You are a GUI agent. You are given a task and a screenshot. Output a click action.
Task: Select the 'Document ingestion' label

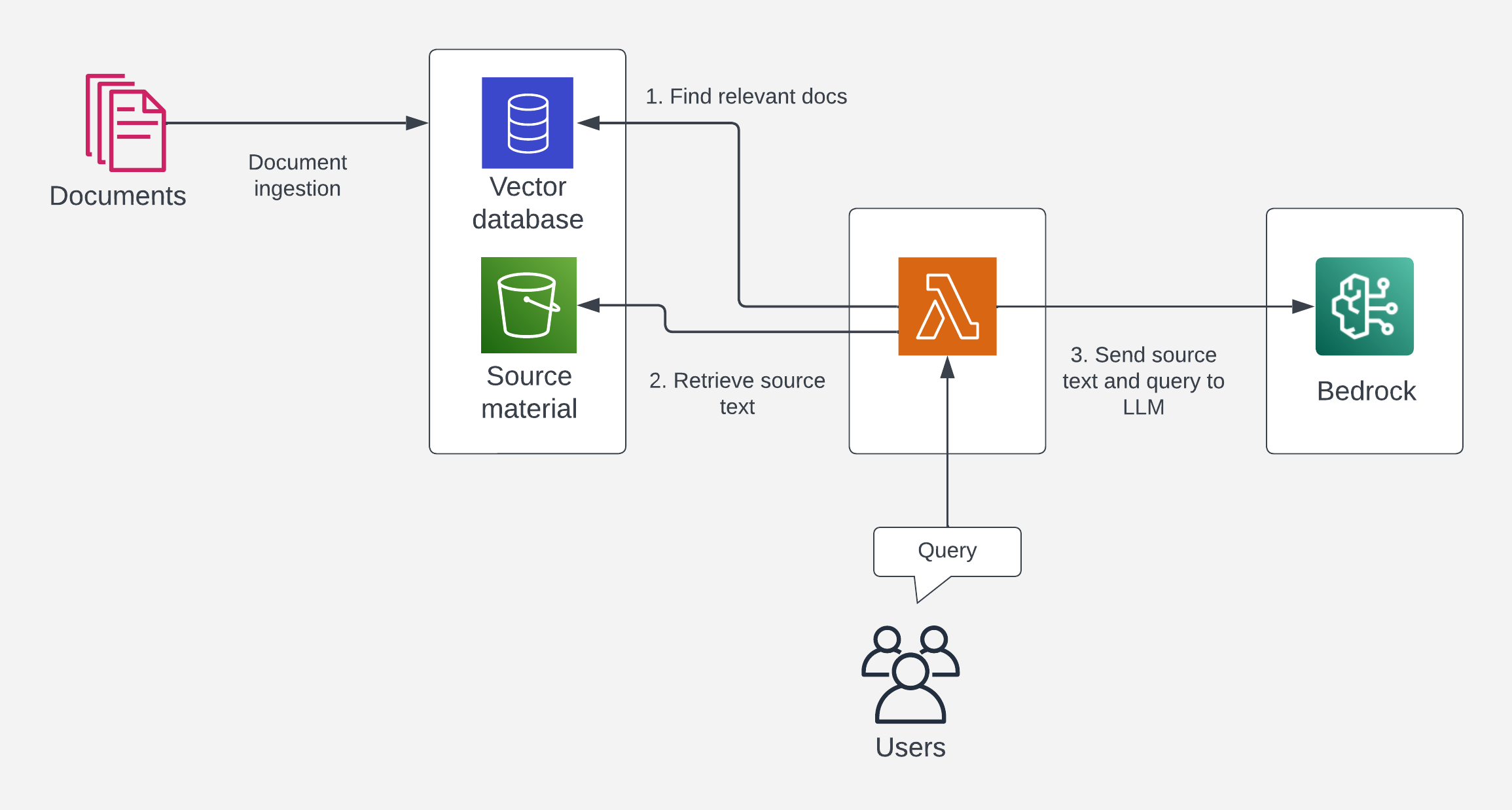tap(297, 175)
